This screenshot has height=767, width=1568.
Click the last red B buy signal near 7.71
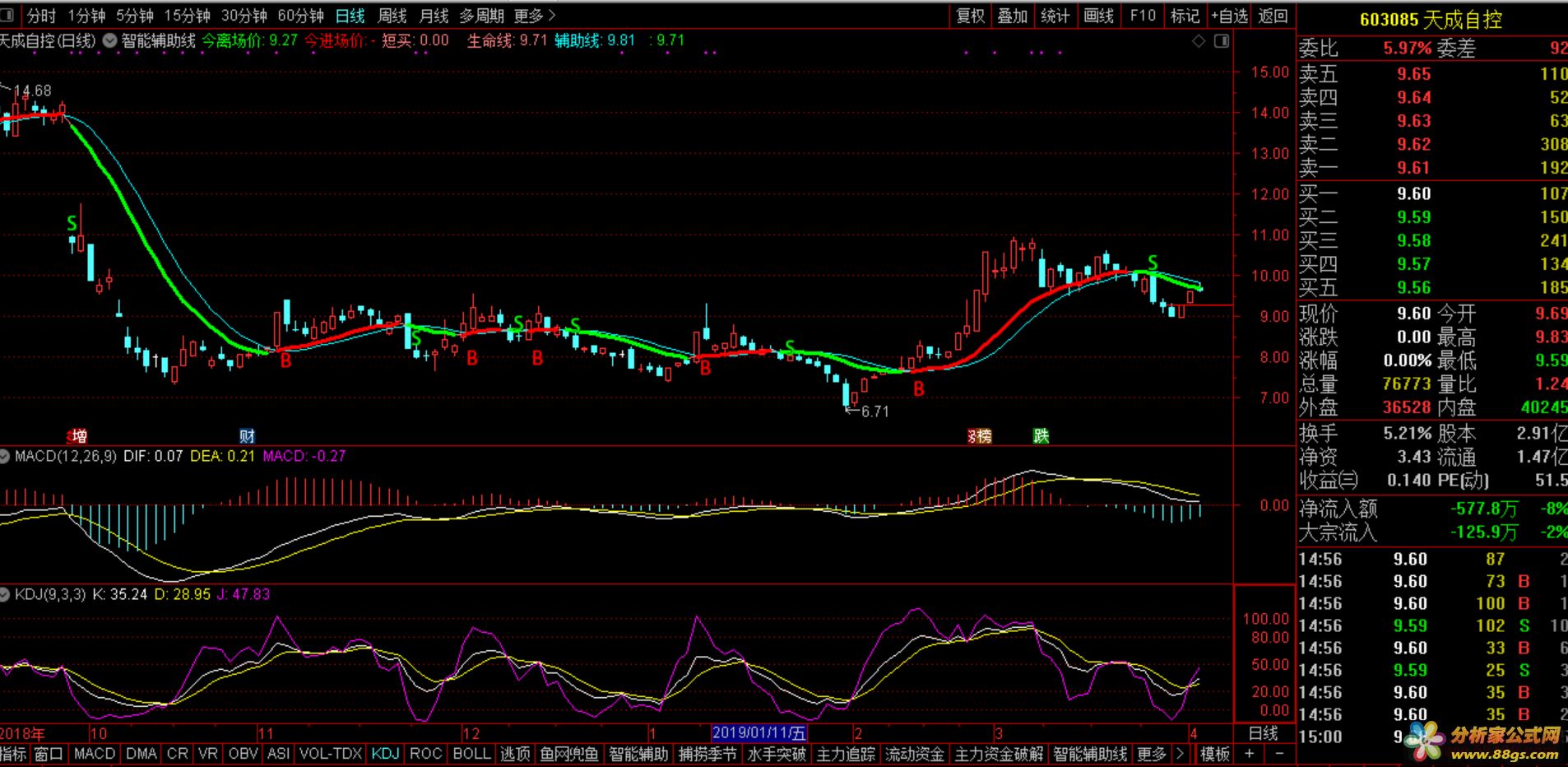click(919, 389)
